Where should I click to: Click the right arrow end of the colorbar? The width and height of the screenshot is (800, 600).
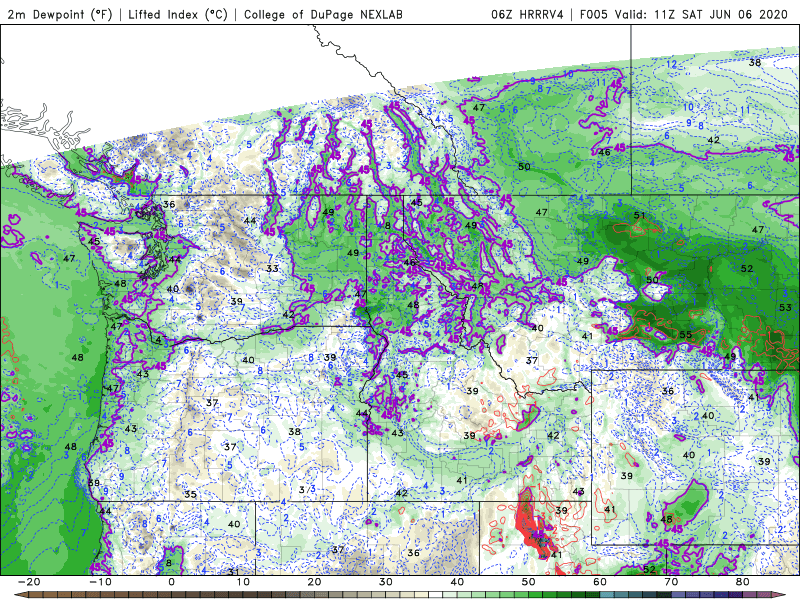tap(780, 594)
